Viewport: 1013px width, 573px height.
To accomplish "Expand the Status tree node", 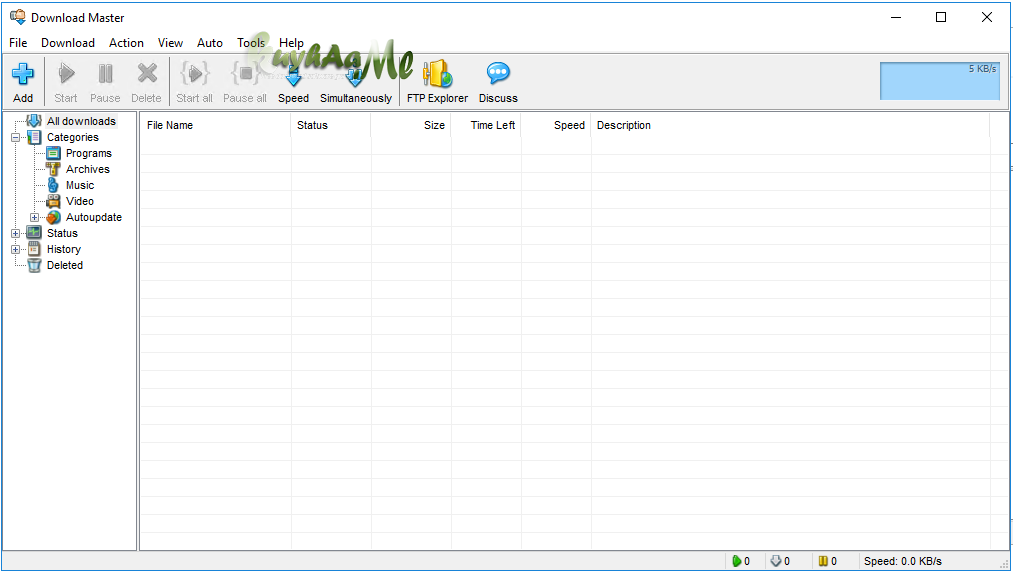I will point(16,233).
